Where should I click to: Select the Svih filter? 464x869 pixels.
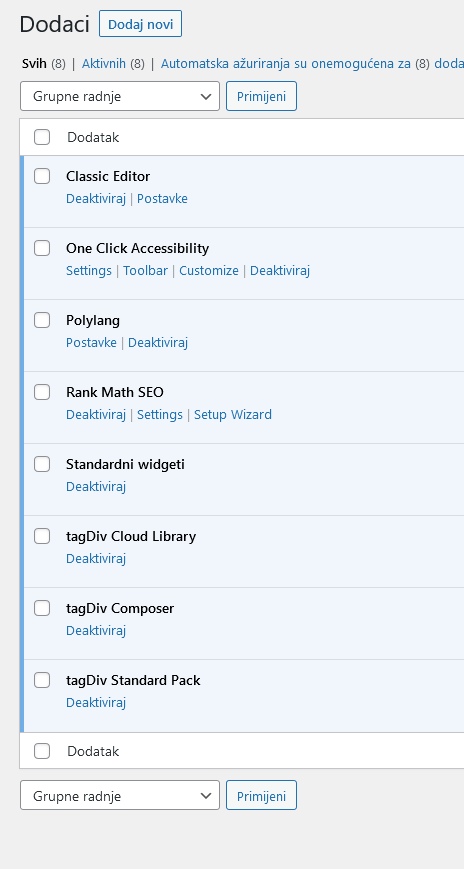[x=34, y=64]
